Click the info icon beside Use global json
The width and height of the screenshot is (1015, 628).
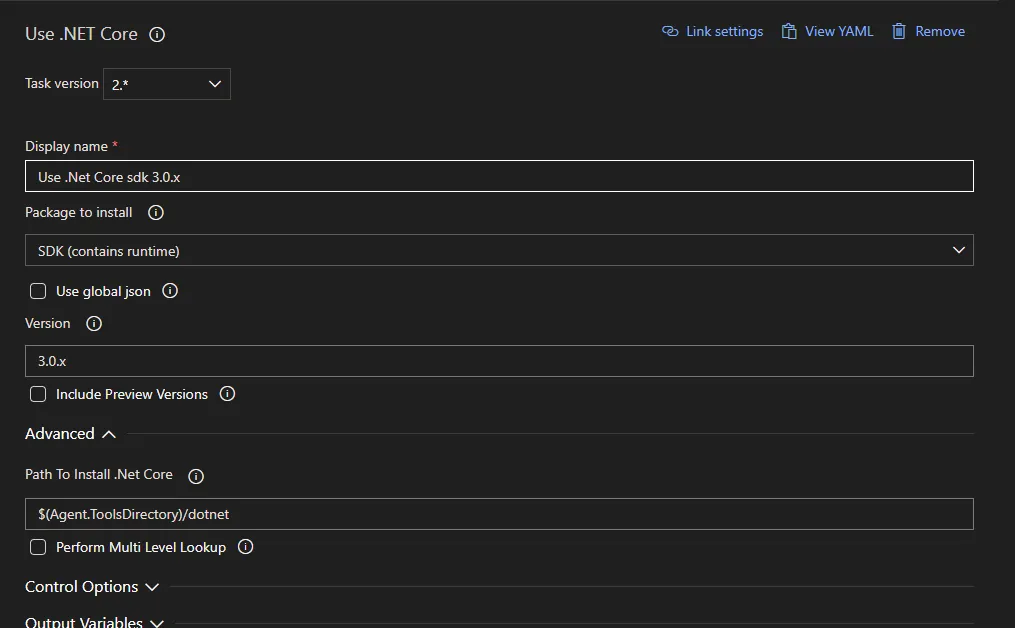tap(170, 291)
